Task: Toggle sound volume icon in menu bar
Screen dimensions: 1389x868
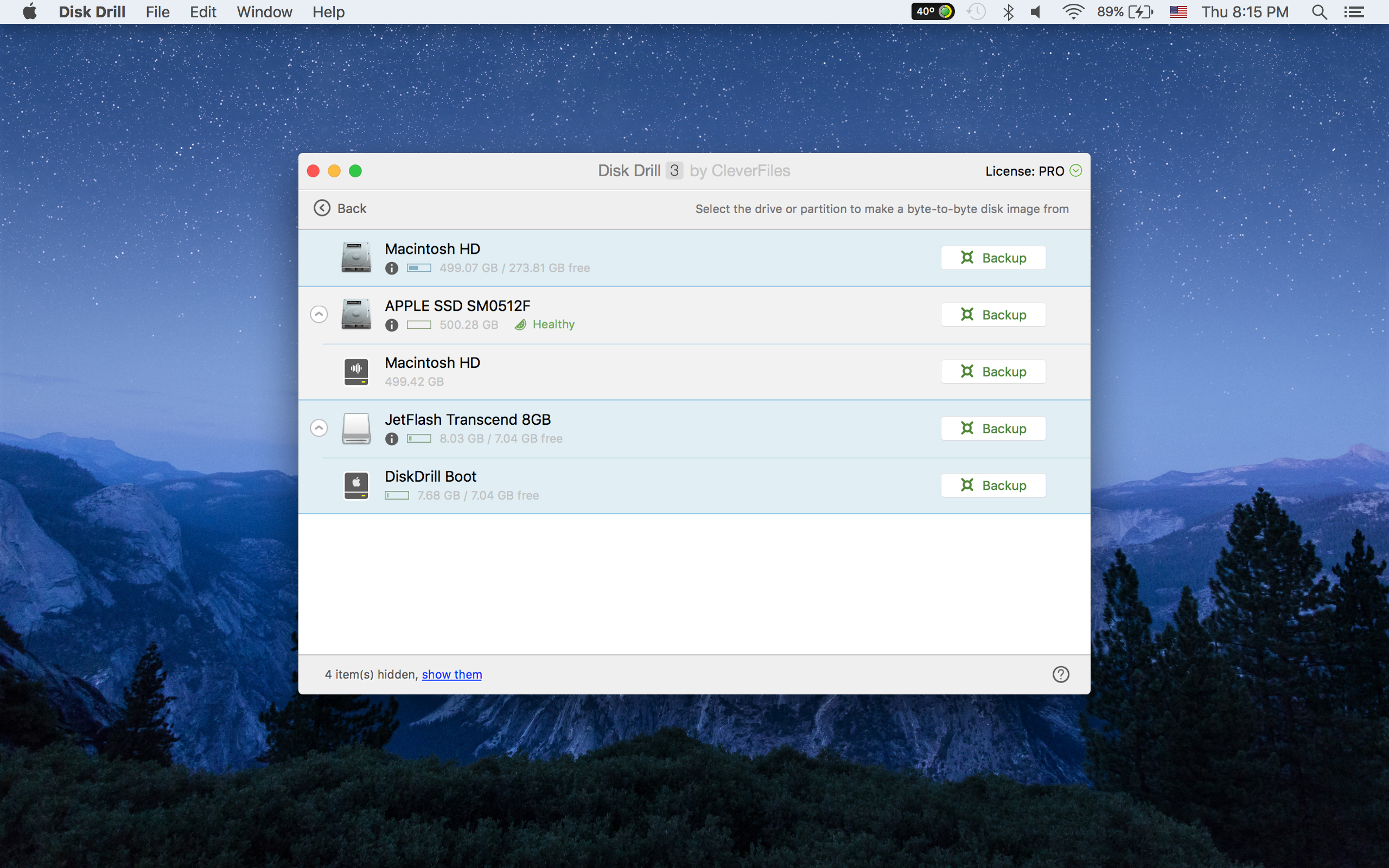Action: 1036,12
